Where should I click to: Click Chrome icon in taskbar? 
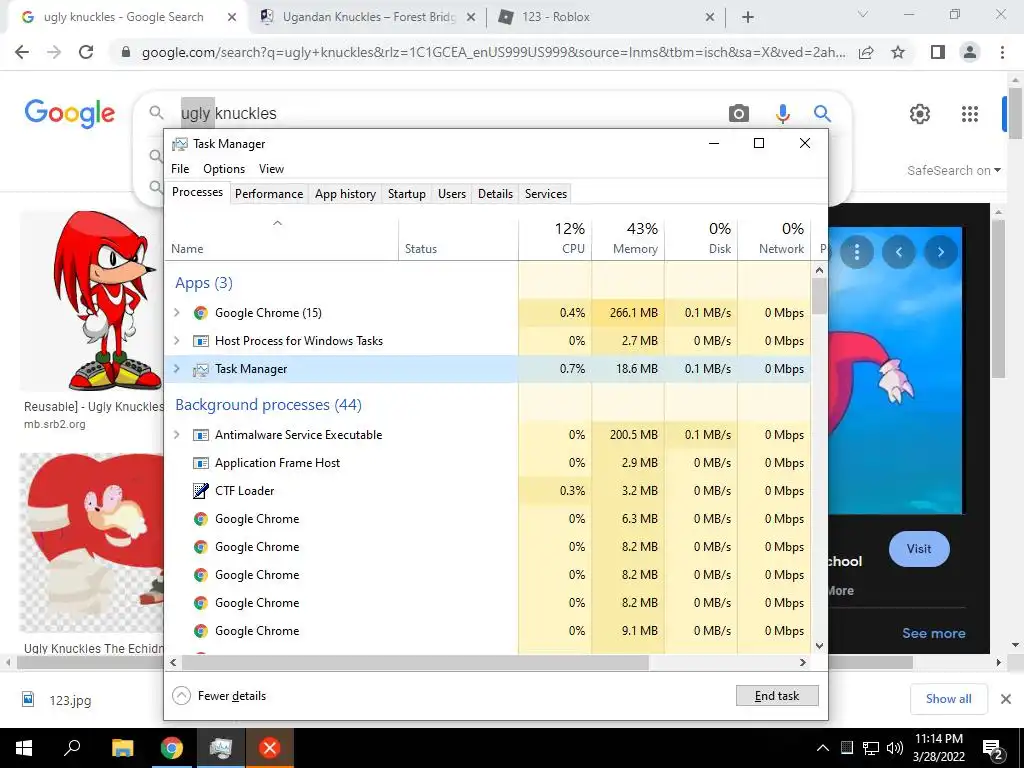[171, 748]
